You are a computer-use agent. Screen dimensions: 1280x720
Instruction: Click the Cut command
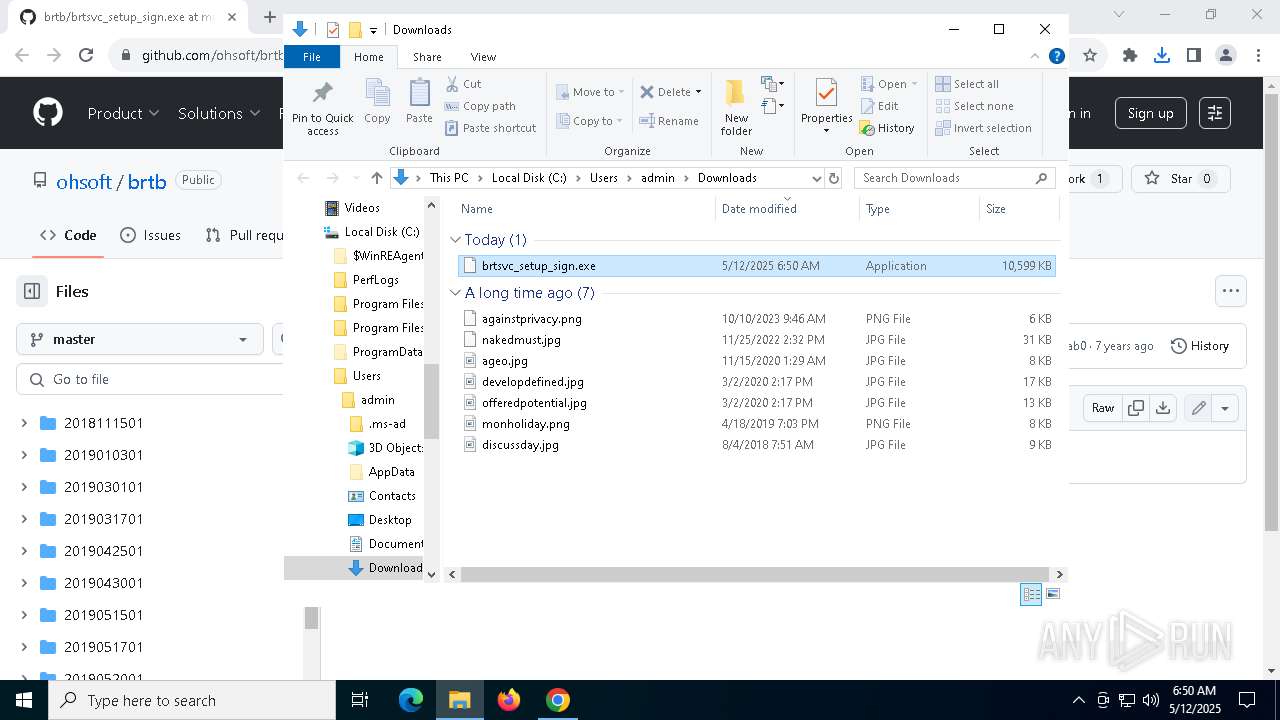463,84
